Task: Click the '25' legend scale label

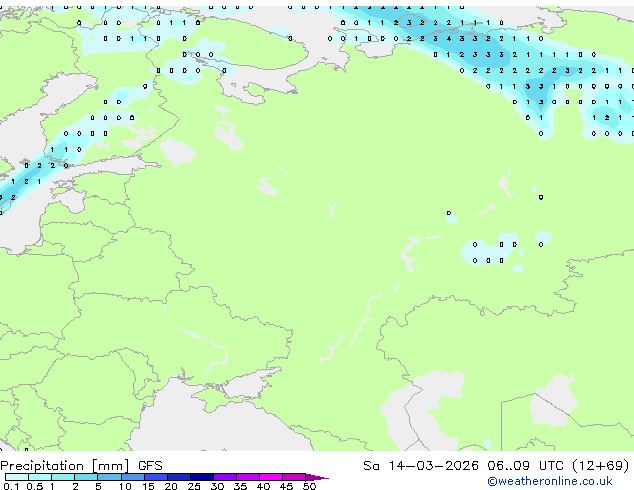Action: click(x=194, y=486)
